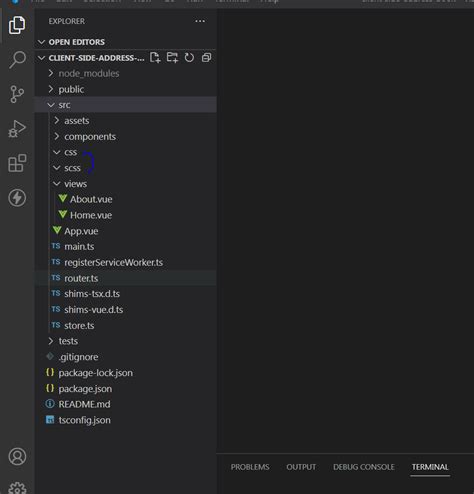
Task: Click the icon beside tsconfig.json
Action: (x=50, y=420)
